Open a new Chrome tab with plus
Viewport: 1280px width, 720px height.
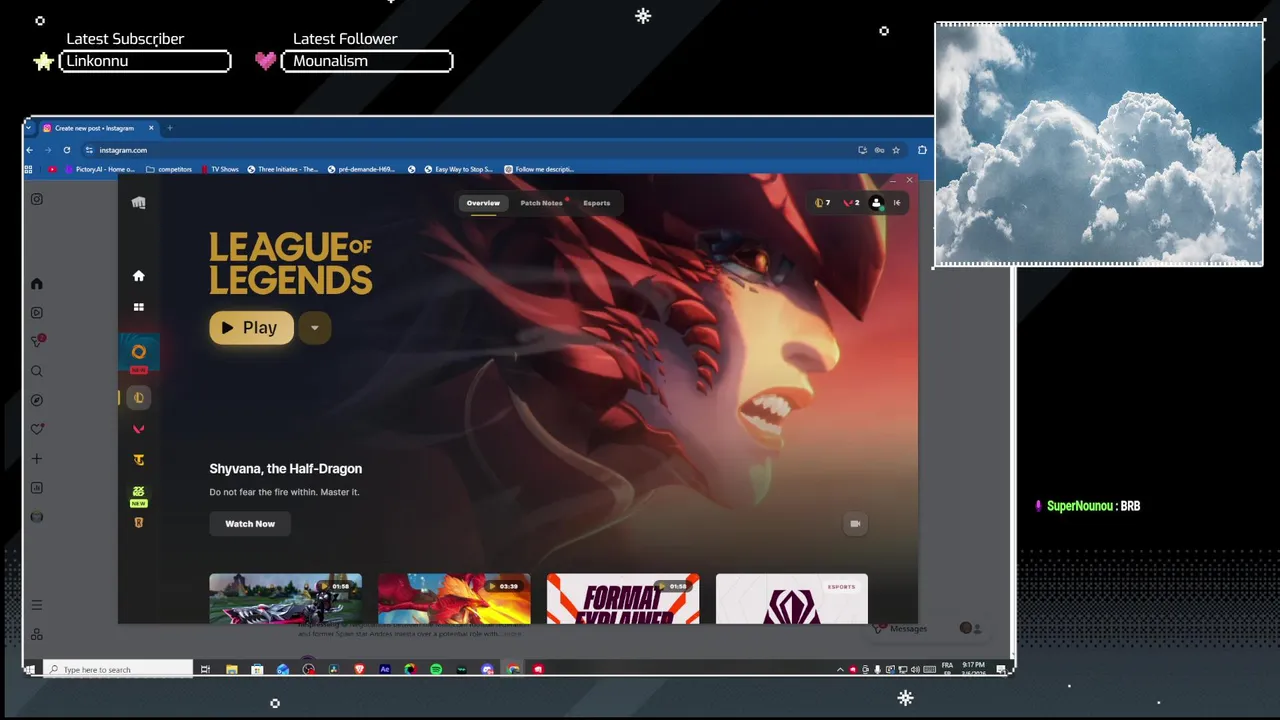[x=170, y=128]
